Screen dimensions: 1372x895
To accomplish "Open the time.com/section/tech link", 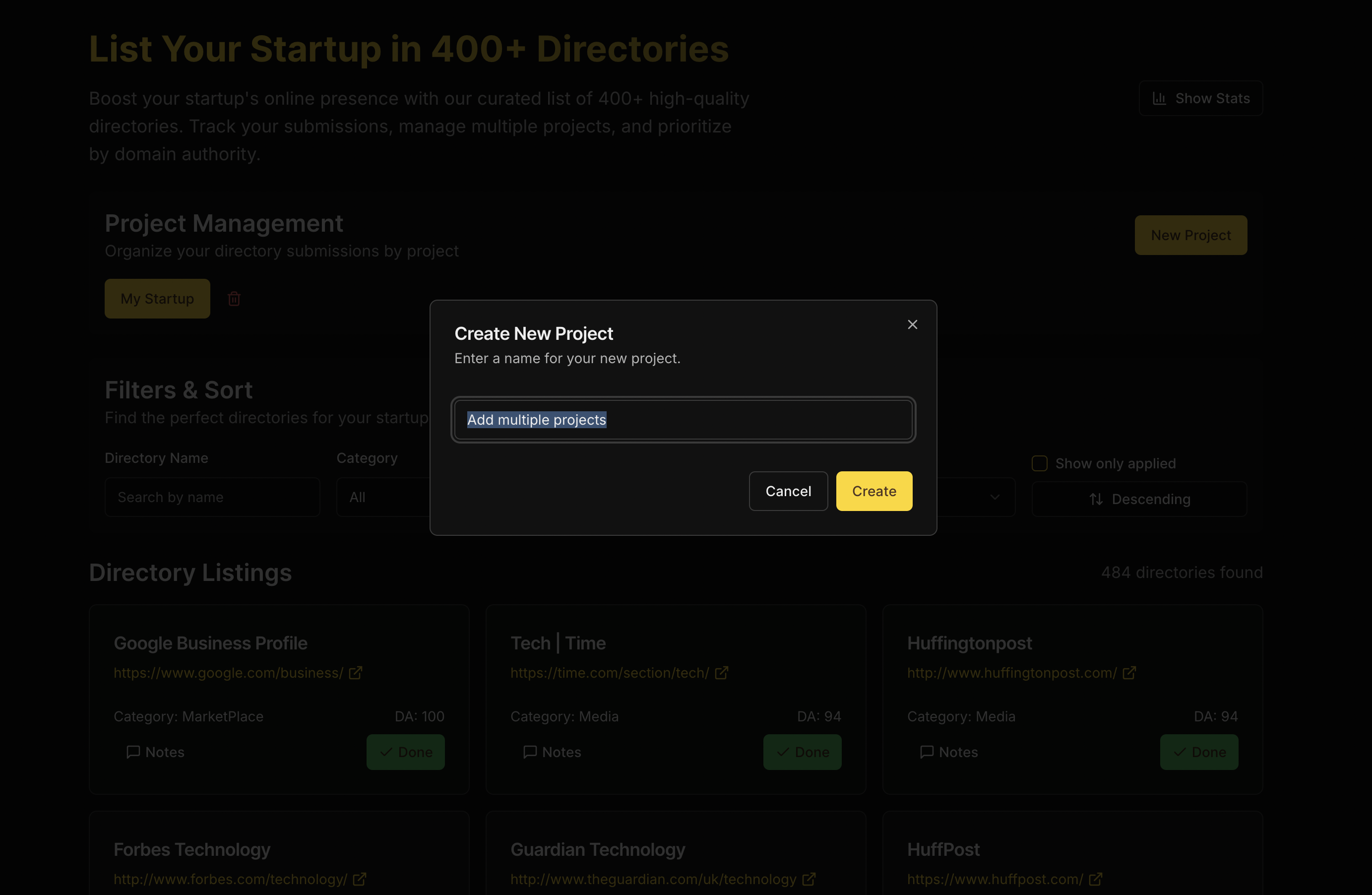I will coord(610,673).
